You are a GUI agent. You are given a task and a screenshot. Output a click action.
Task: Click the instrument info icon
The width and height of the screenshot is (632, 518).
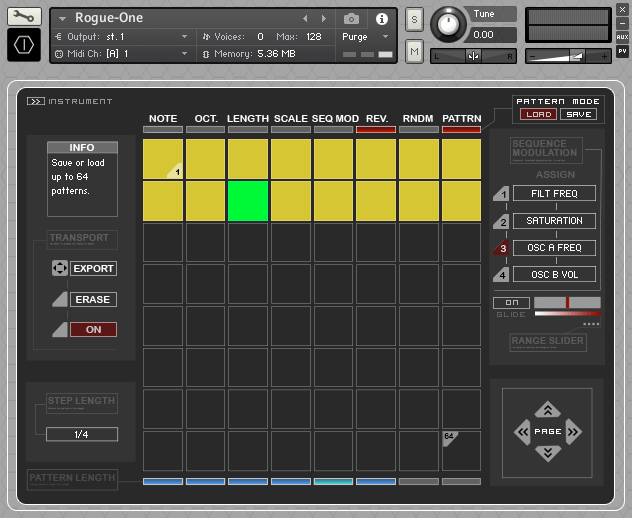[381, 18]
